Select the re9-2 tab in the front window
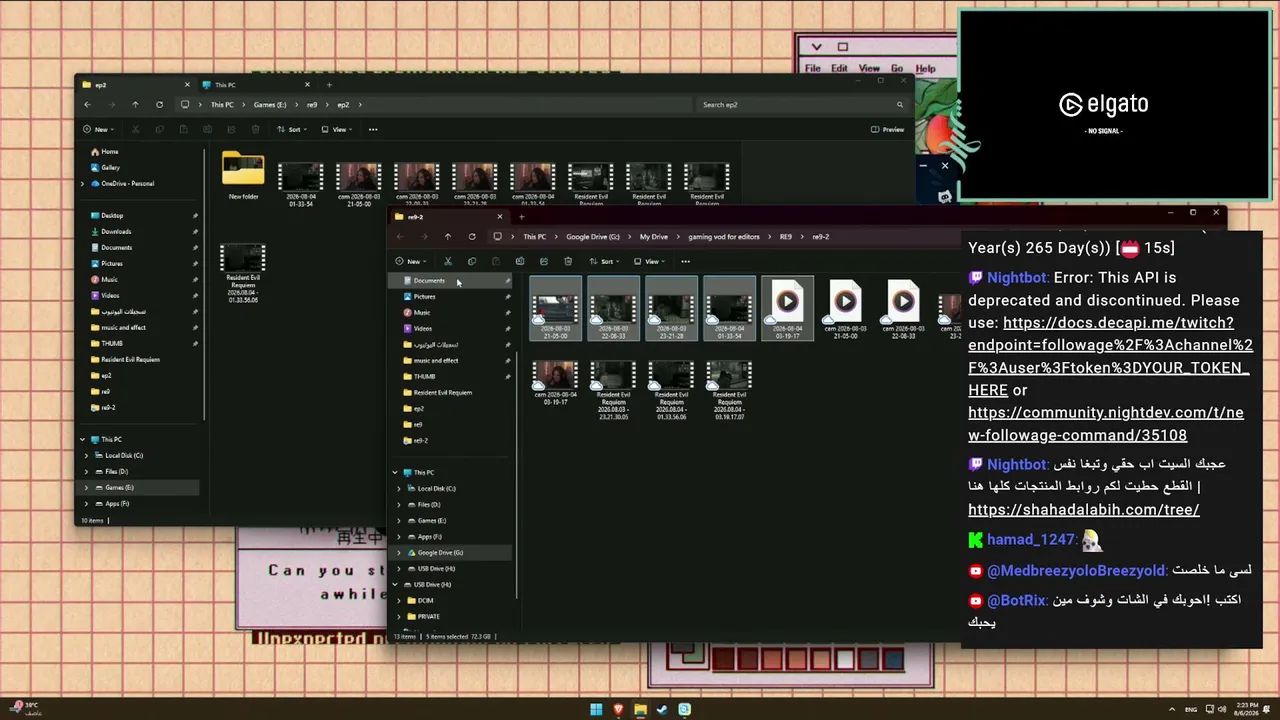 (x=447, y=217)
